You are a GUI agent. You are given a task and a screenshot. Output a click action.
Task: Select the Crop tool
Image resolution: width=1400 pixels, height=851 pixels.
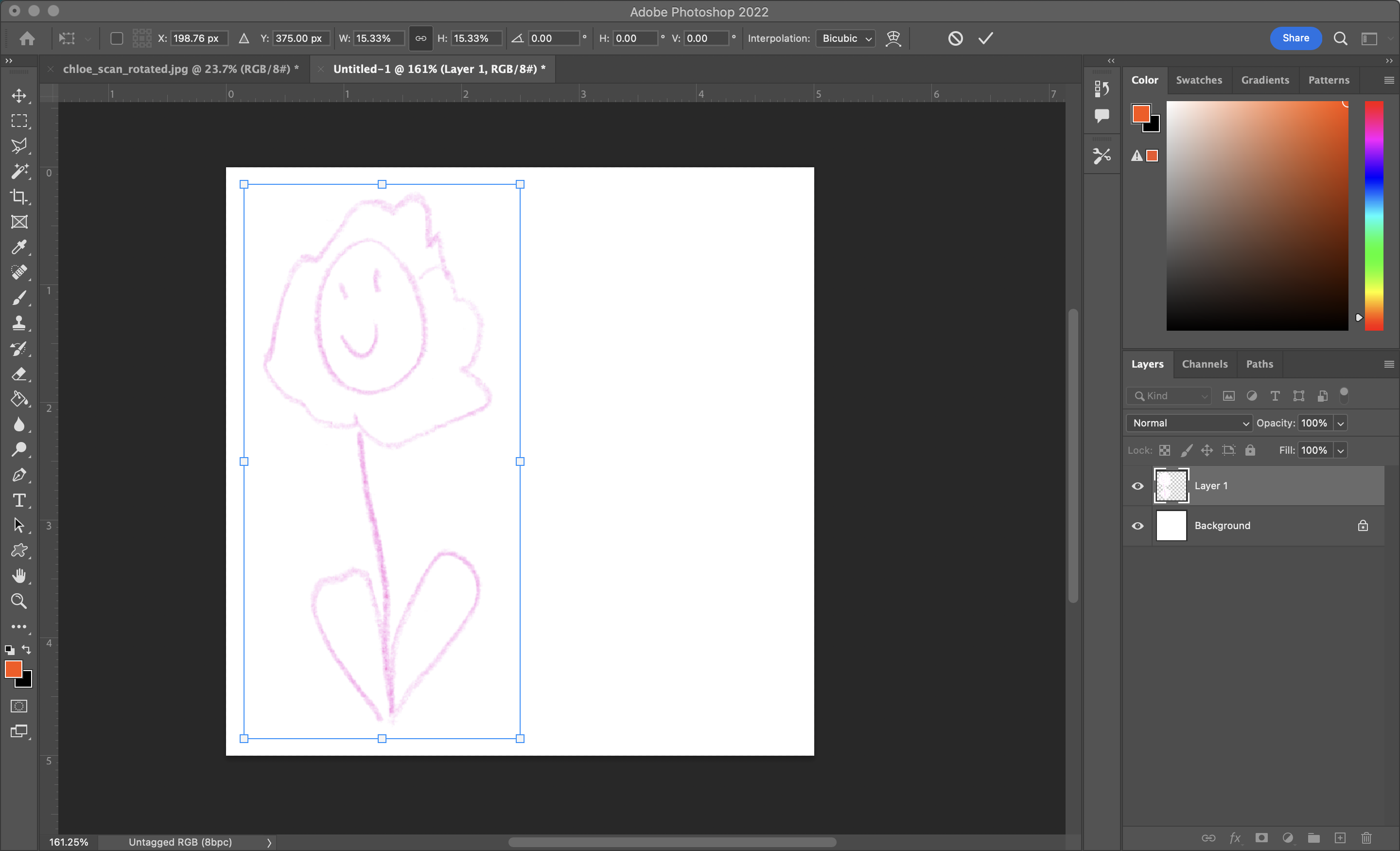(20, 196)
